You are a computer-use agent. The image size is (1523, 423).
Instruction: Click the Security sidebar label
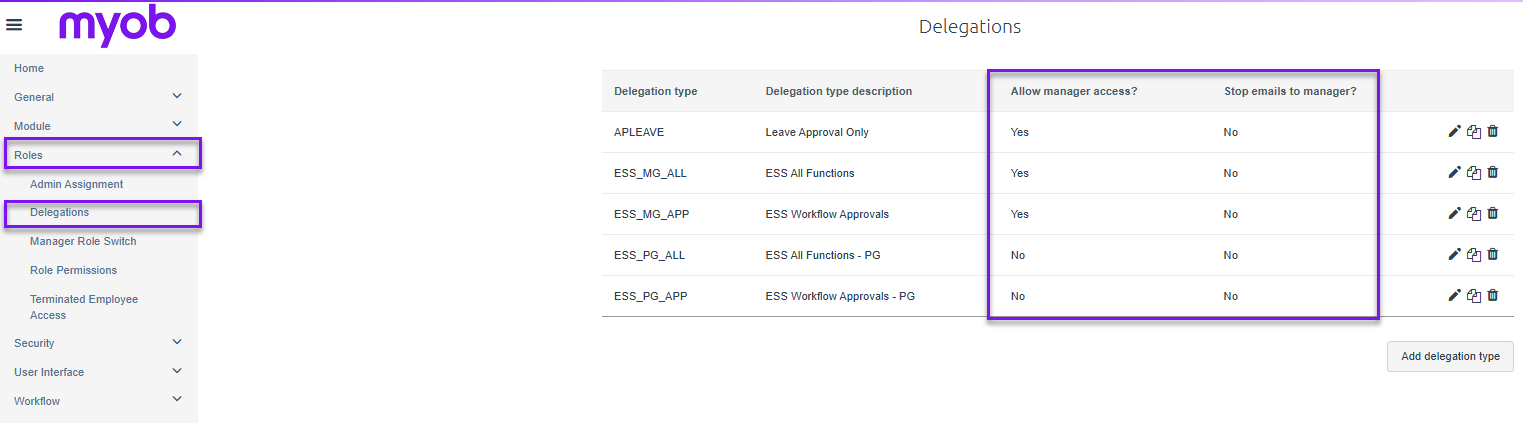pos(34,343)
